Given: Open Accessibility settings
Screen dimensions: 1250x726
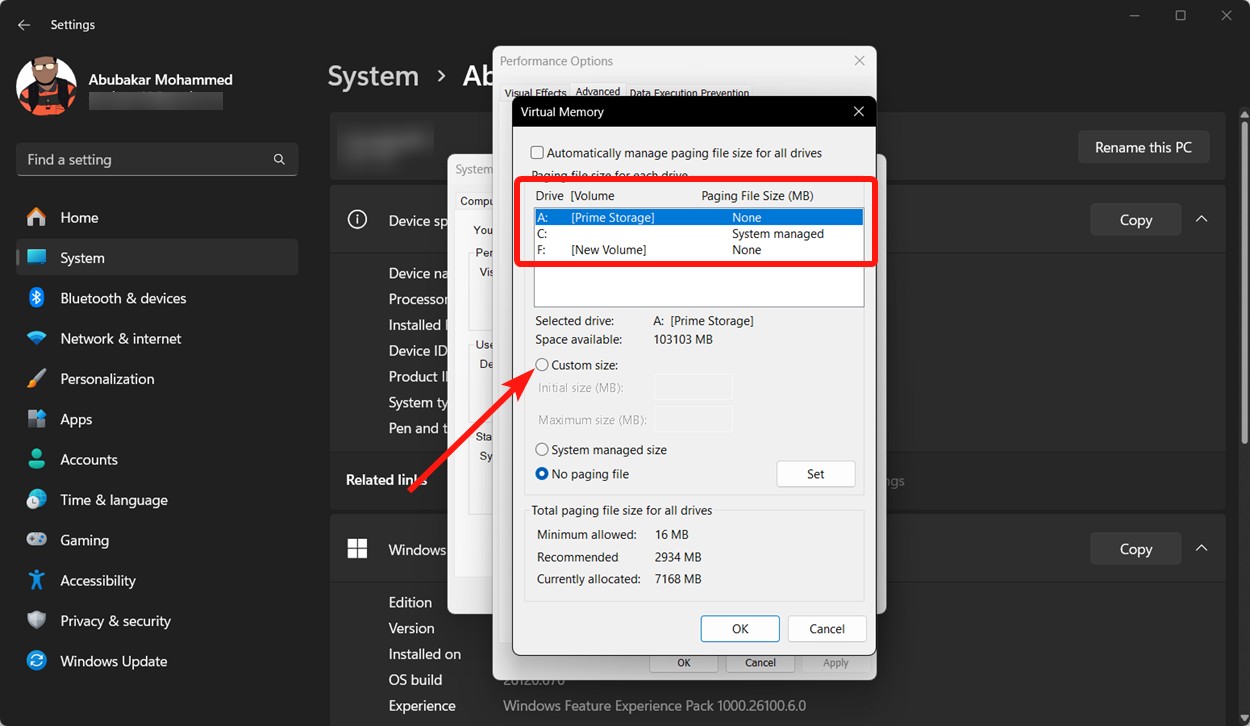Looking at the screenshot, I should tap(97, 580).
